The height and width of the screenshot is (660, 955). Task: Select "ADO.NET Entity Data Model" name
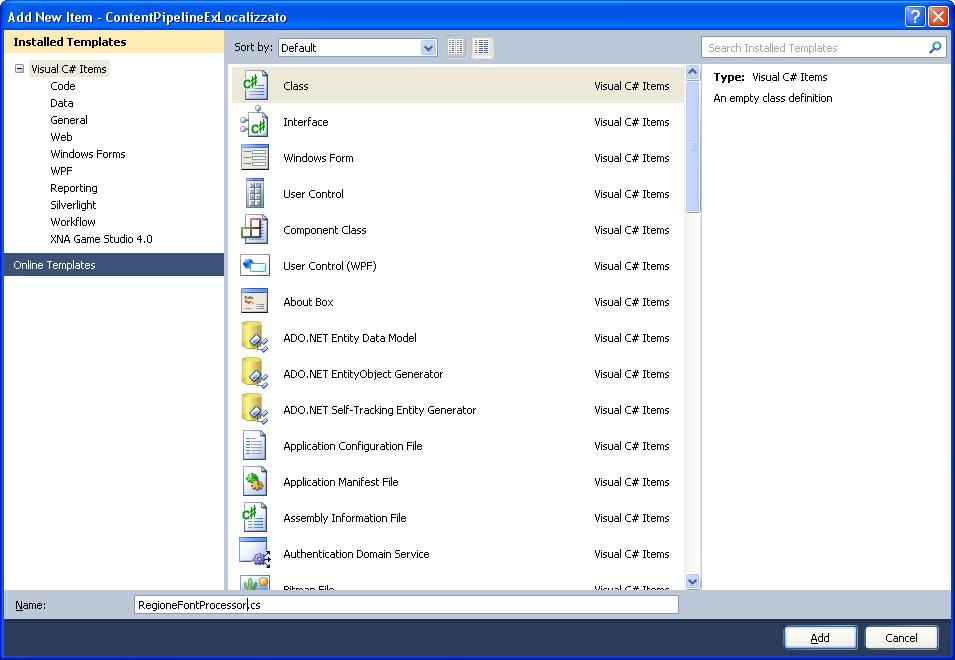click(350, 337)
